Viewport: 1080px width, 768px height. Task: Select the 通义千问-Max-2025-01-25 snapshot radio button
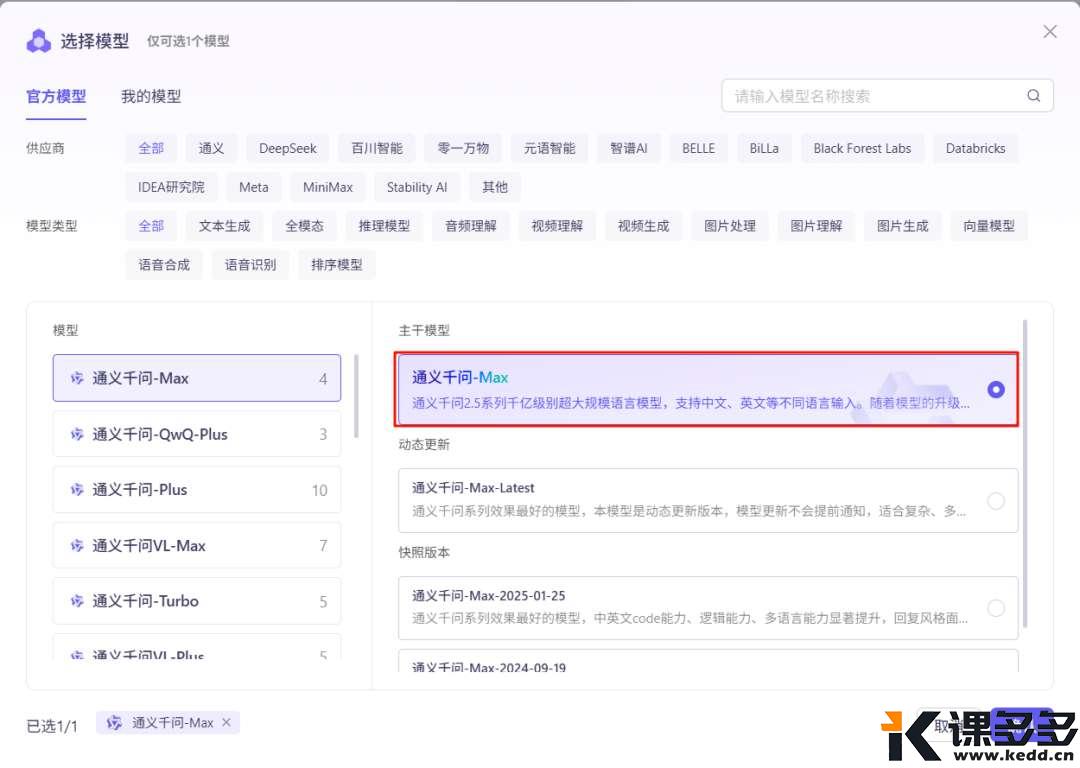(x=996, y=607)
